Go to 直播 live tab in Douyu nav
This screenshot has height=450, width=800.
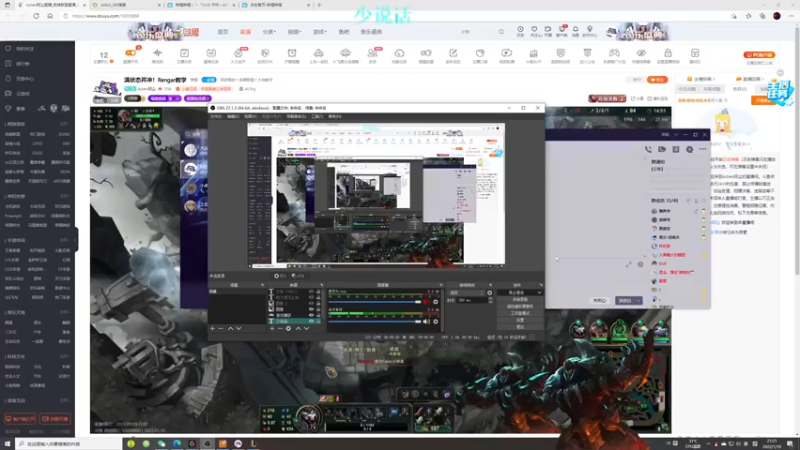click(x=245, y=32)
